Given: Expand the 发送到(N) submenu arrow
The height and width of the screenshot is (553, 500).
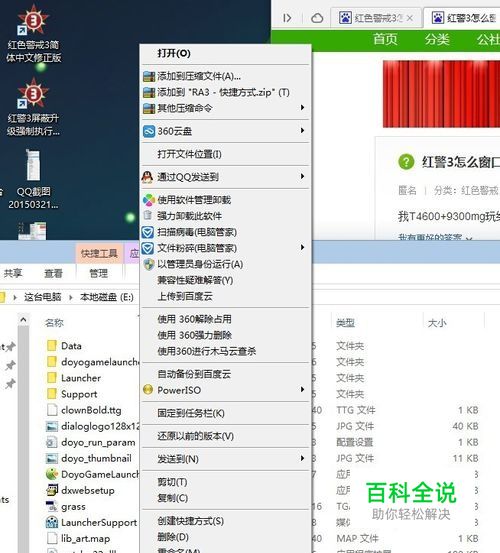Looking at the screenshot, I should (302, 458).
